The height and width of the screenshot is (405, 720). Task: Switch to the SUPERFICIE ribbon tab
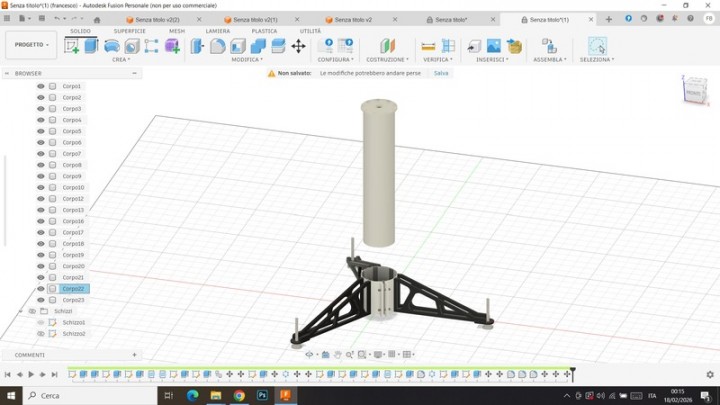coord(129,31)
